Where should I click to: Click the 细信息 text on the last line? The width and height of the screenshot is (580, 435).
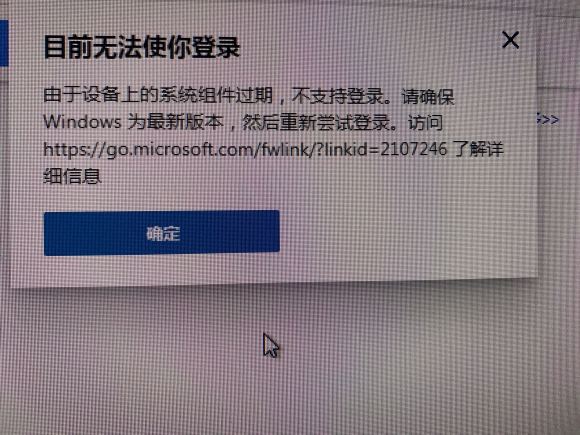[72, 176]
